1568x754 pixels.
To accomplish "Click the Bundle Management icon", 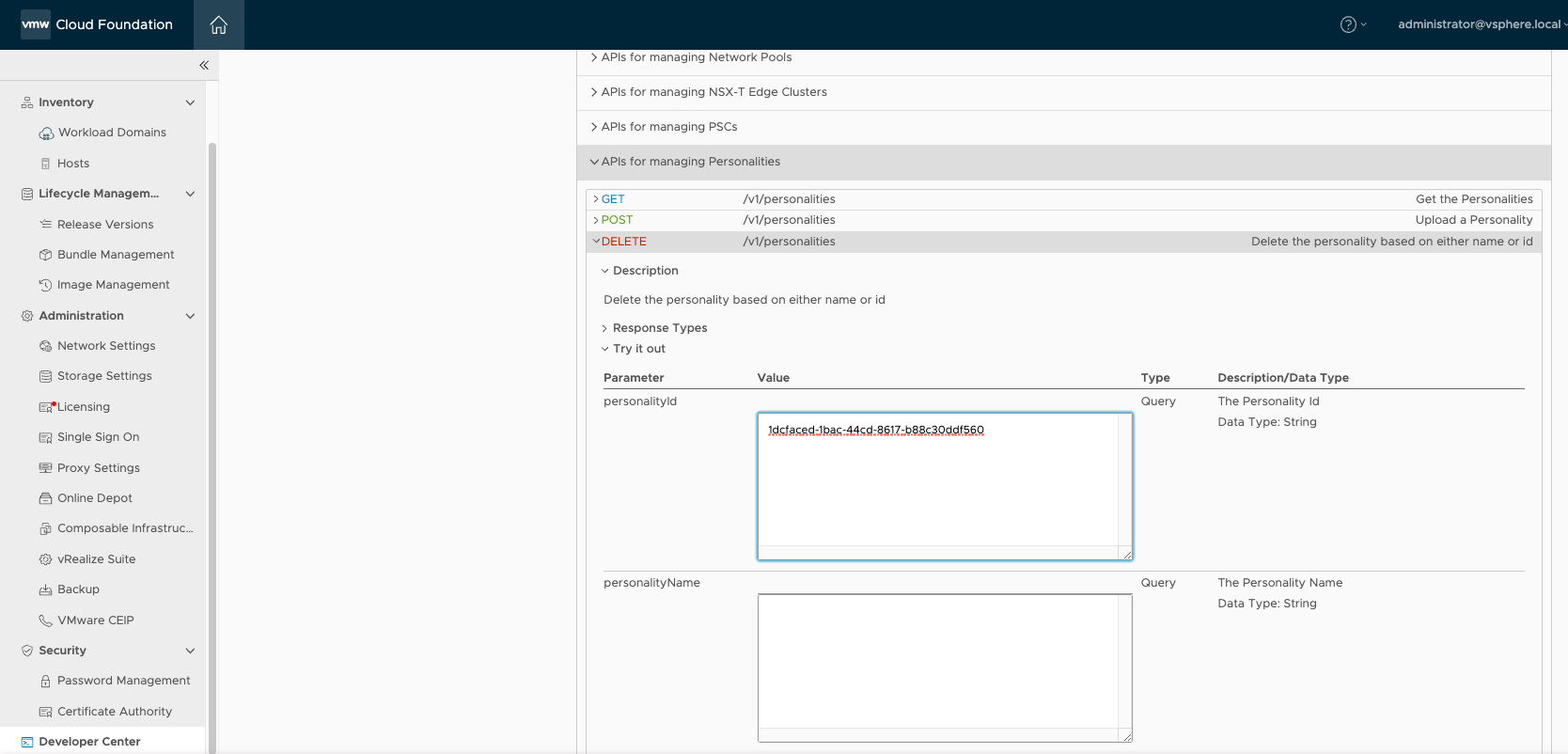I will [45, 255].
